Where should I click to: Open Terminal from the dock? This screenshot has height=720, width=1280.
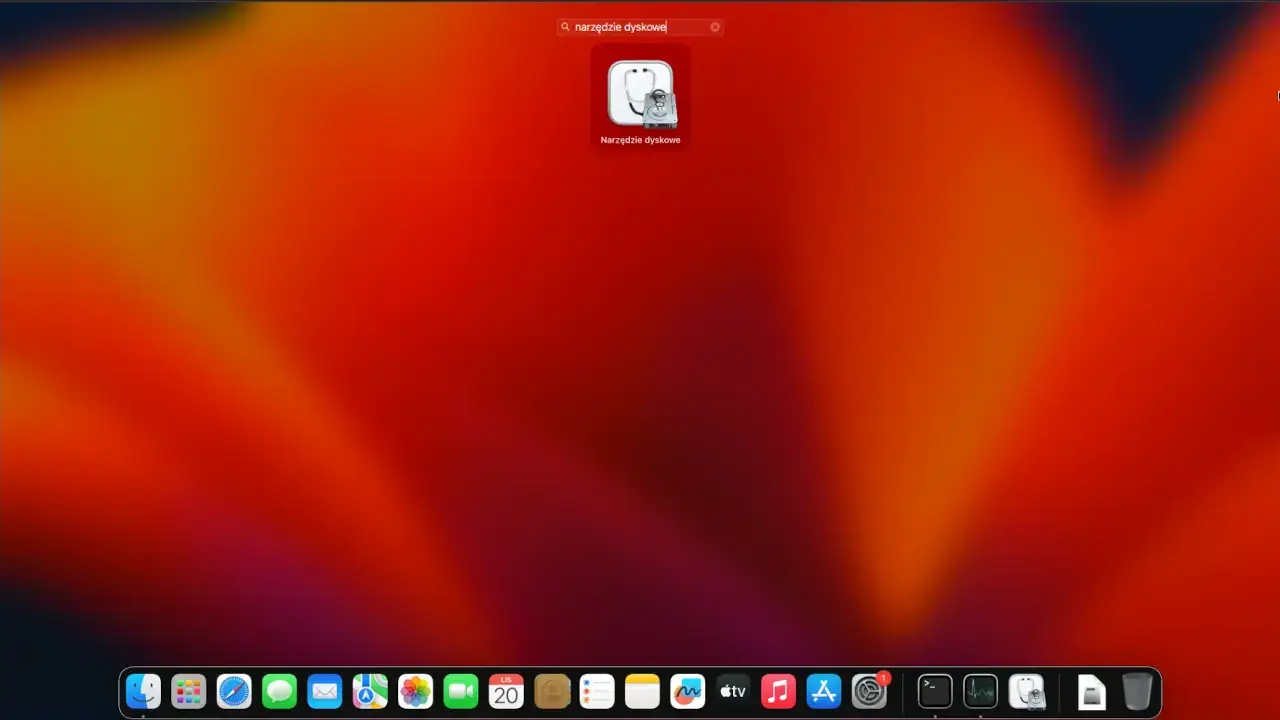click(x=934, y=691)
